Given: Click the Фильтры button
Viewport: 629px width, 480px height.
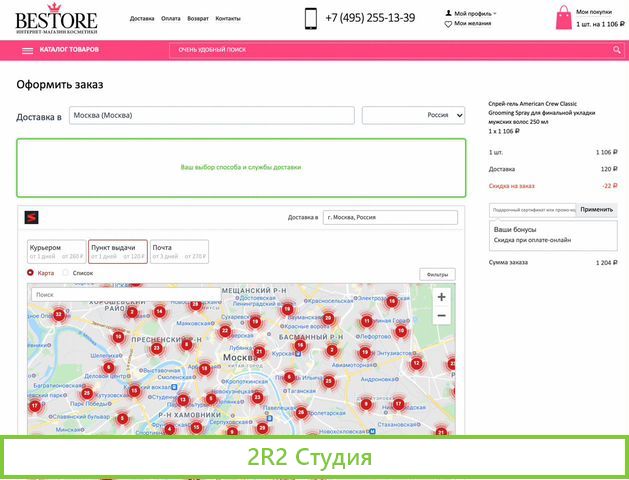Looking at the screenshot, I should (x=437, y=275).
